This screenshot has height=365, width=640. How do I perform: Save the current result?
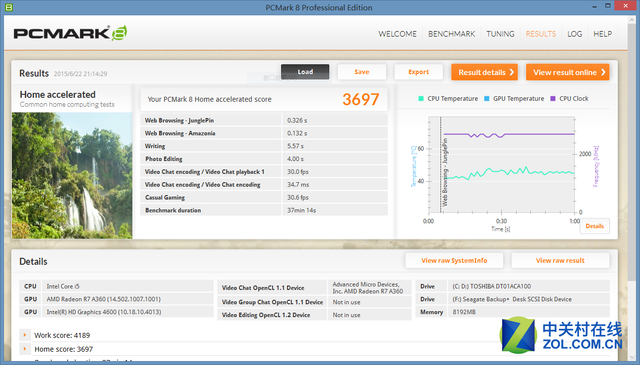pyautogui.click(x=362, y=72)
